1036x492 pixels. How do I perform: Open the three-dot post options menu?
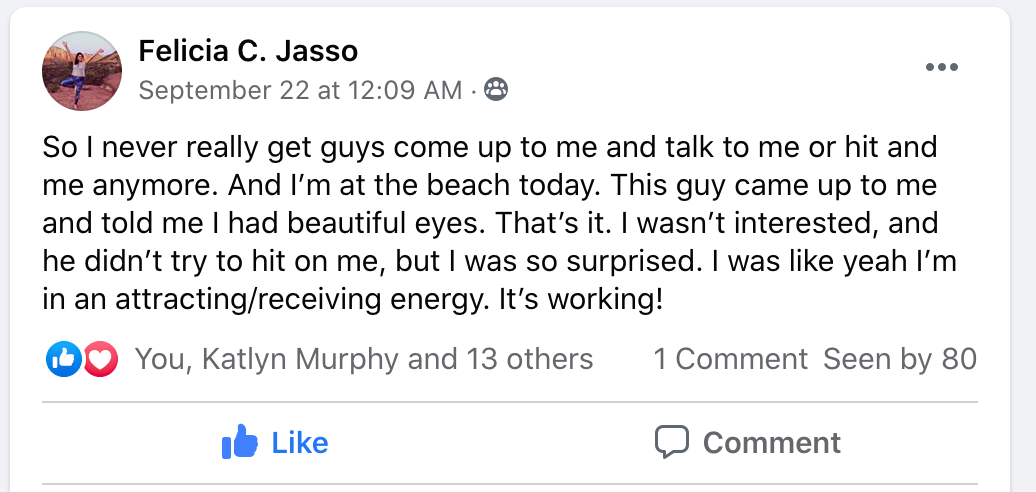[942, 68]
